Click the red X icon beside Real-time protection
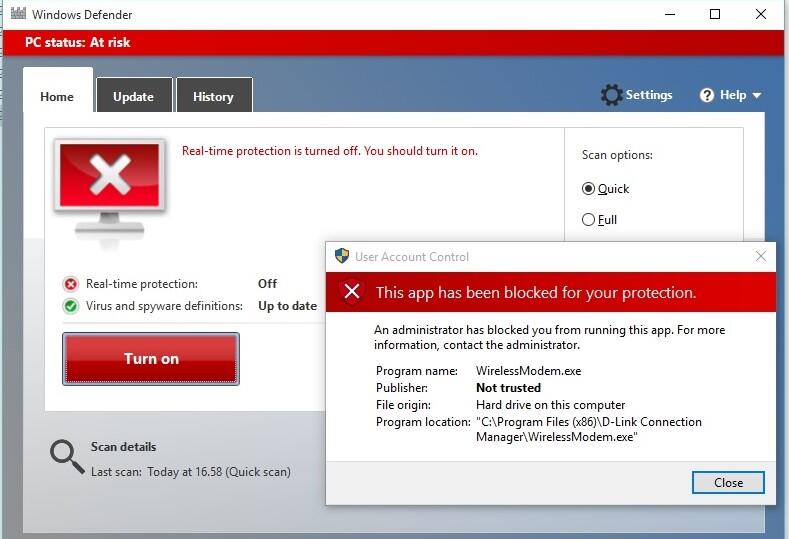 [x=71, y=284]
